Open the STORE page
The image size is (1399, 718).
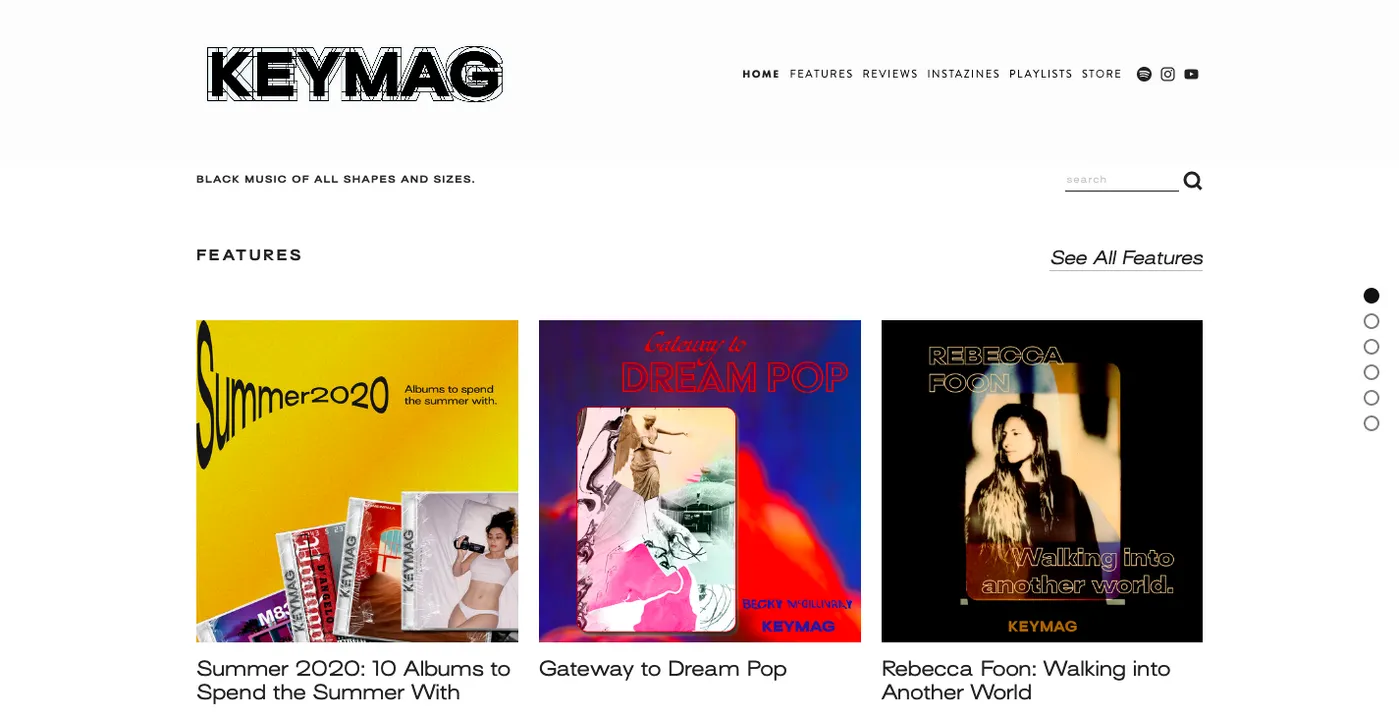(x=1101, y=73)
